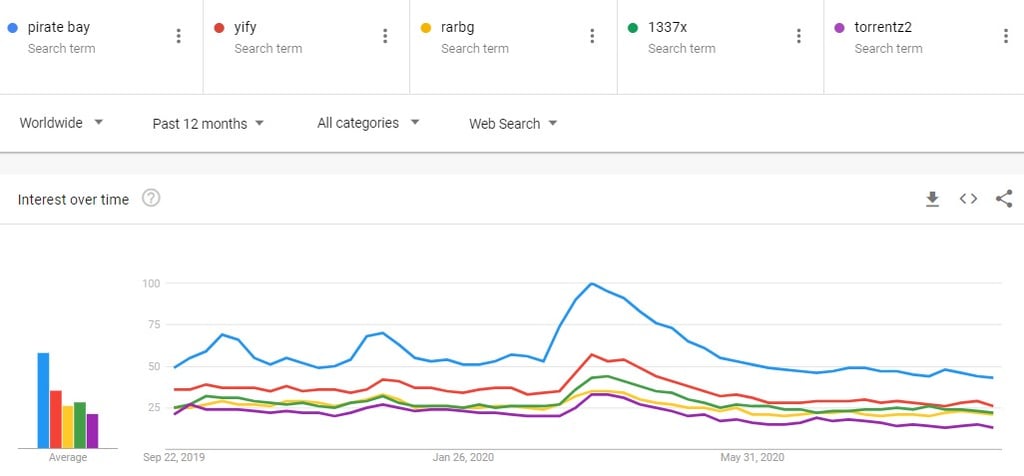
Task: Click the 75 y-axis label
Action: tap(154, 325)
